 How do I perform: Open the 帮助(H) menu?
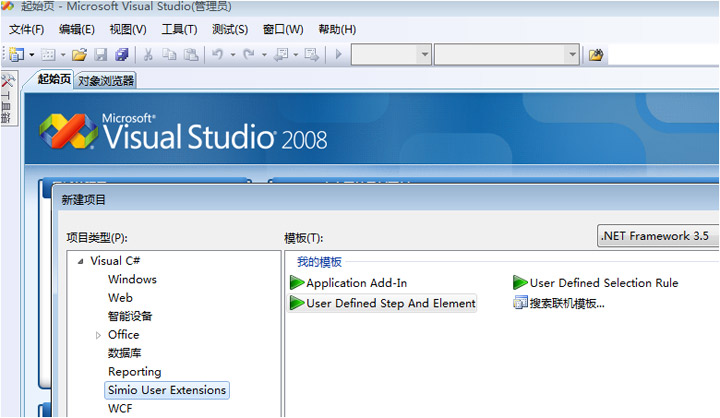[x=337, y=29]
